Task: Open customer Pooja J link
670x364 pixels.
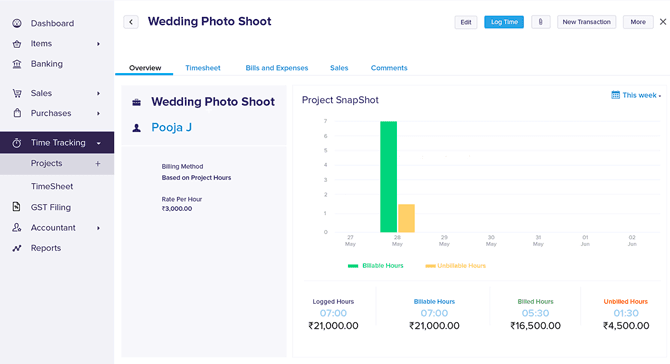Action: (171, 127)
